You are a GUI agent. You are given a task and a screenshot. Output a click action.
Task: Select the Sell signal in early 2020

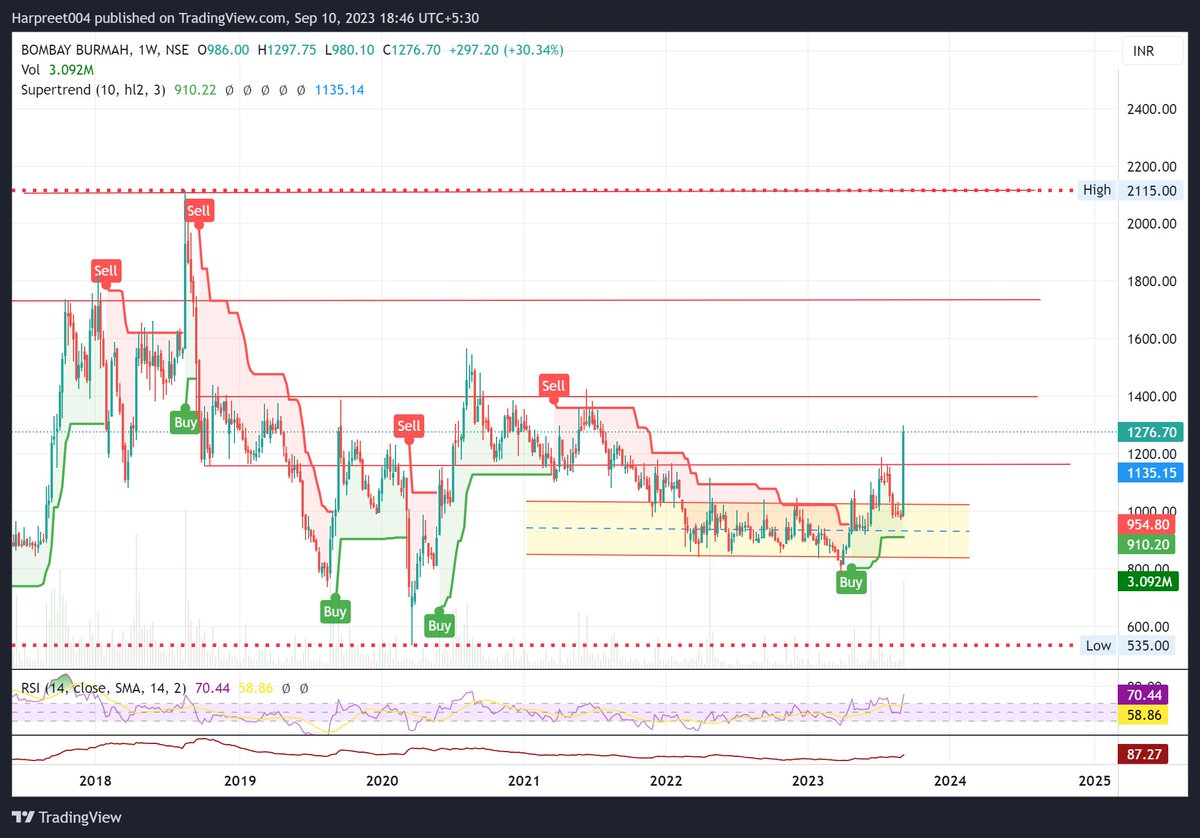click(x=409, y=426)
